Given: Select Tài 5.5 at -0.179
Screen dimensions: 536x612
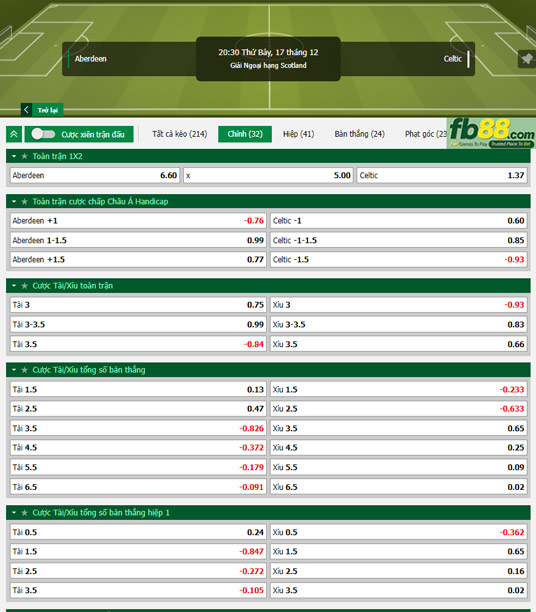Looking at the screenshot, I should click(138, 467).
